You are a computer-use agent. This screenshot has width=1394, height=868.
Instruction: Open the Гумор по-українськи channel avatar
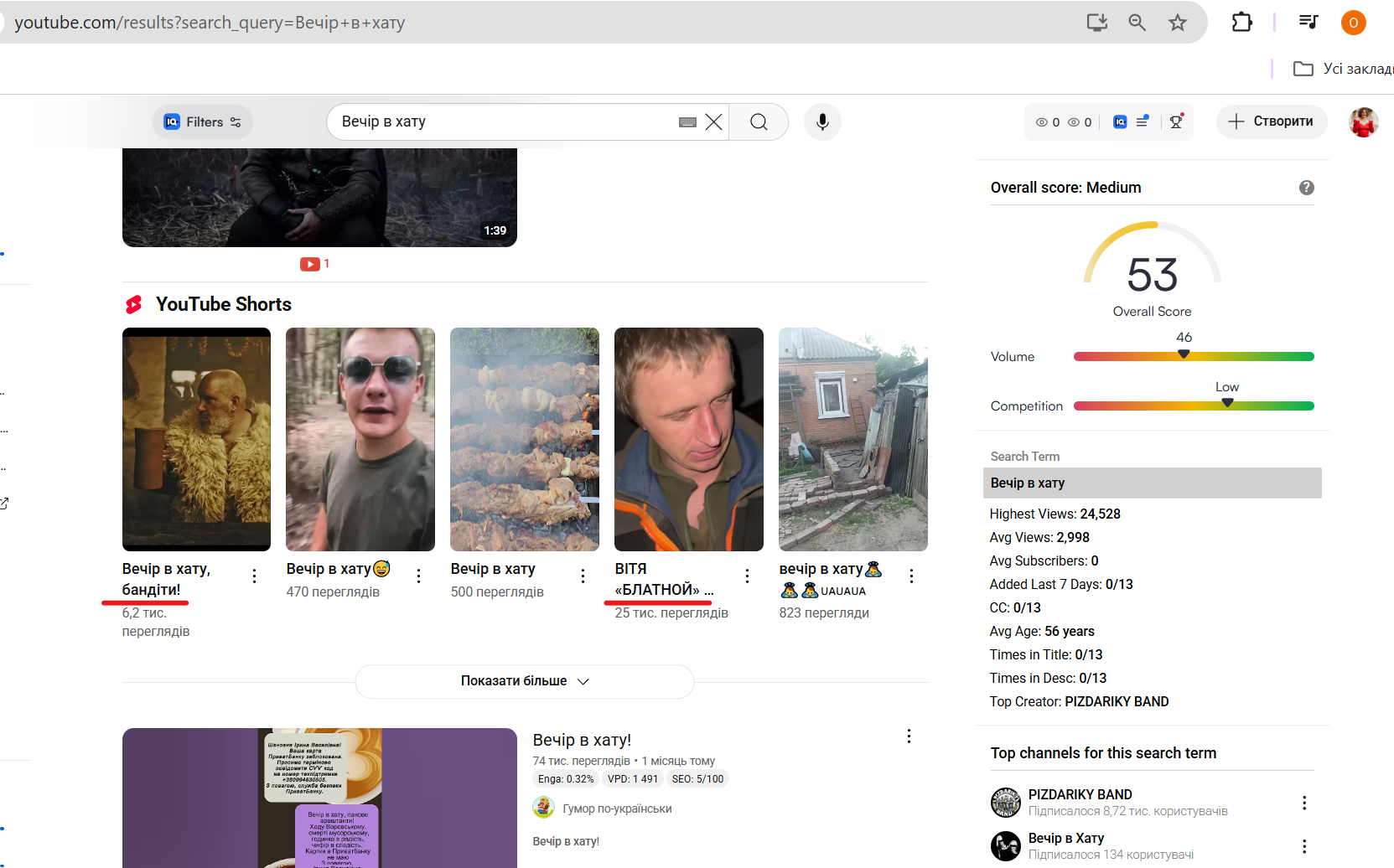point(544,808)
